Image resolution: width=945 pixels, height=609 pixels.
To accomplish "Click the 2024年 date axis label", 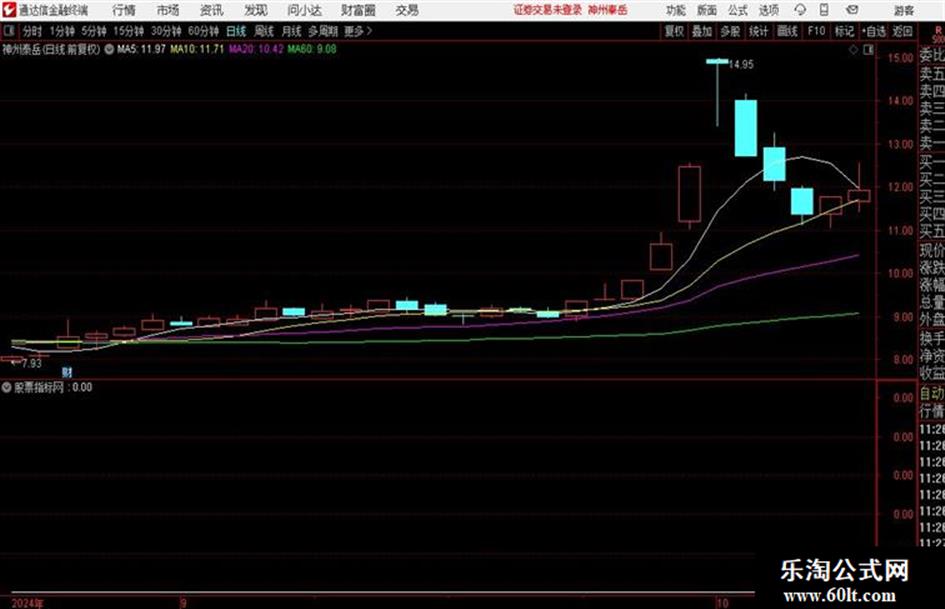I will click(x=27, y=603).
